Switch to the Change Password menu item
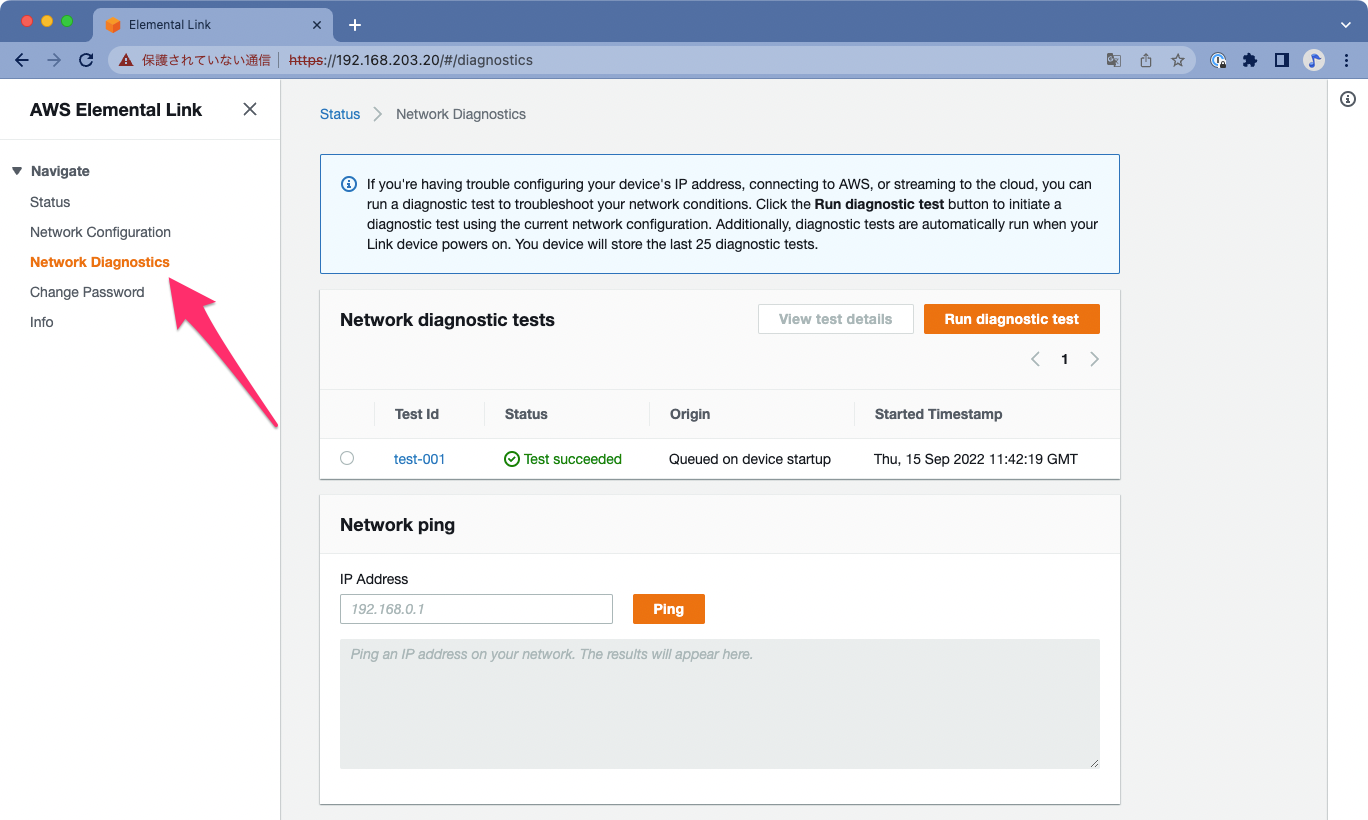The width and height of the screenshot is (1368, 820). click(87, 292)
